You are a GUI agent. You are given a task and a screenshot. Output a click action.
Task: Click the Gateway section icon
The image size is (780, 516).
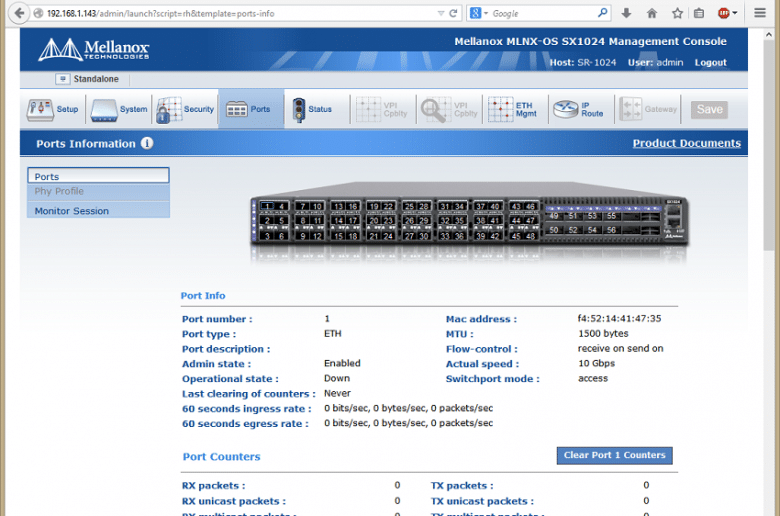coord(630,109)
